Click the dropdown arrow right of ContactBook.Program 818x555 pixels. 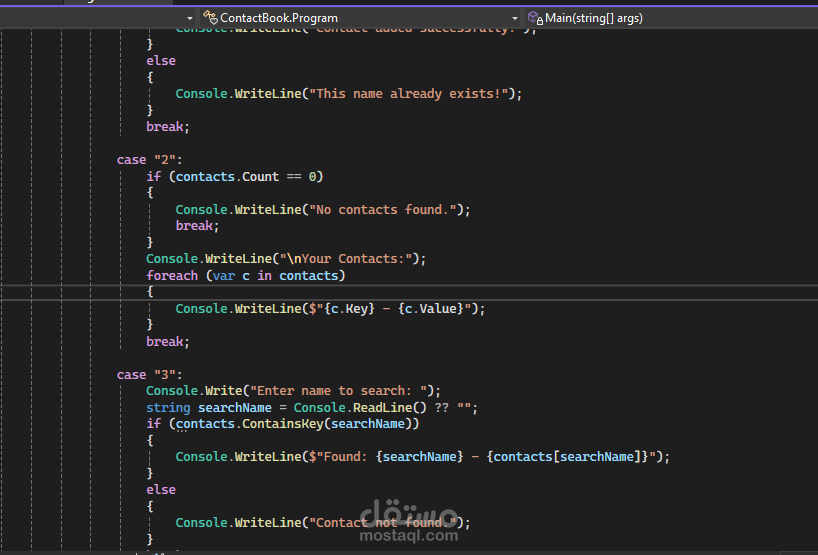(514, 18)
